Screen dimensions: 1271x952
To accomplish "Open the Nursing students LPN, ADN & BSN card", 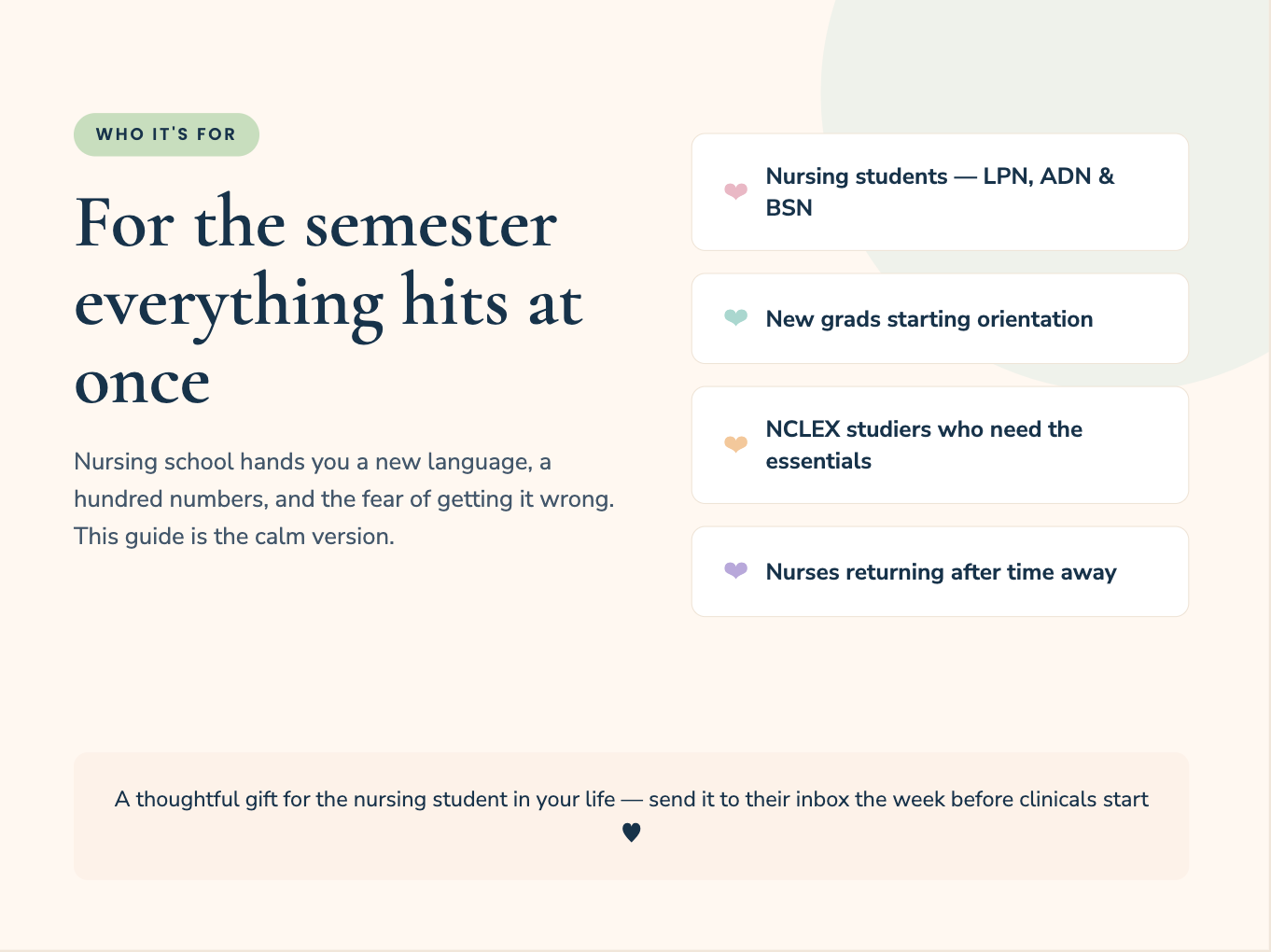I will [940, 192].
